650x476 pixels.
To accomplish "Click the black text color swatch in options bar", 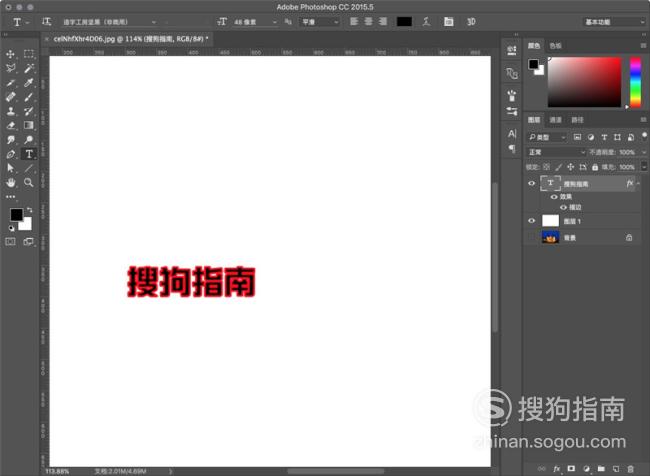I will click(404, 22).
